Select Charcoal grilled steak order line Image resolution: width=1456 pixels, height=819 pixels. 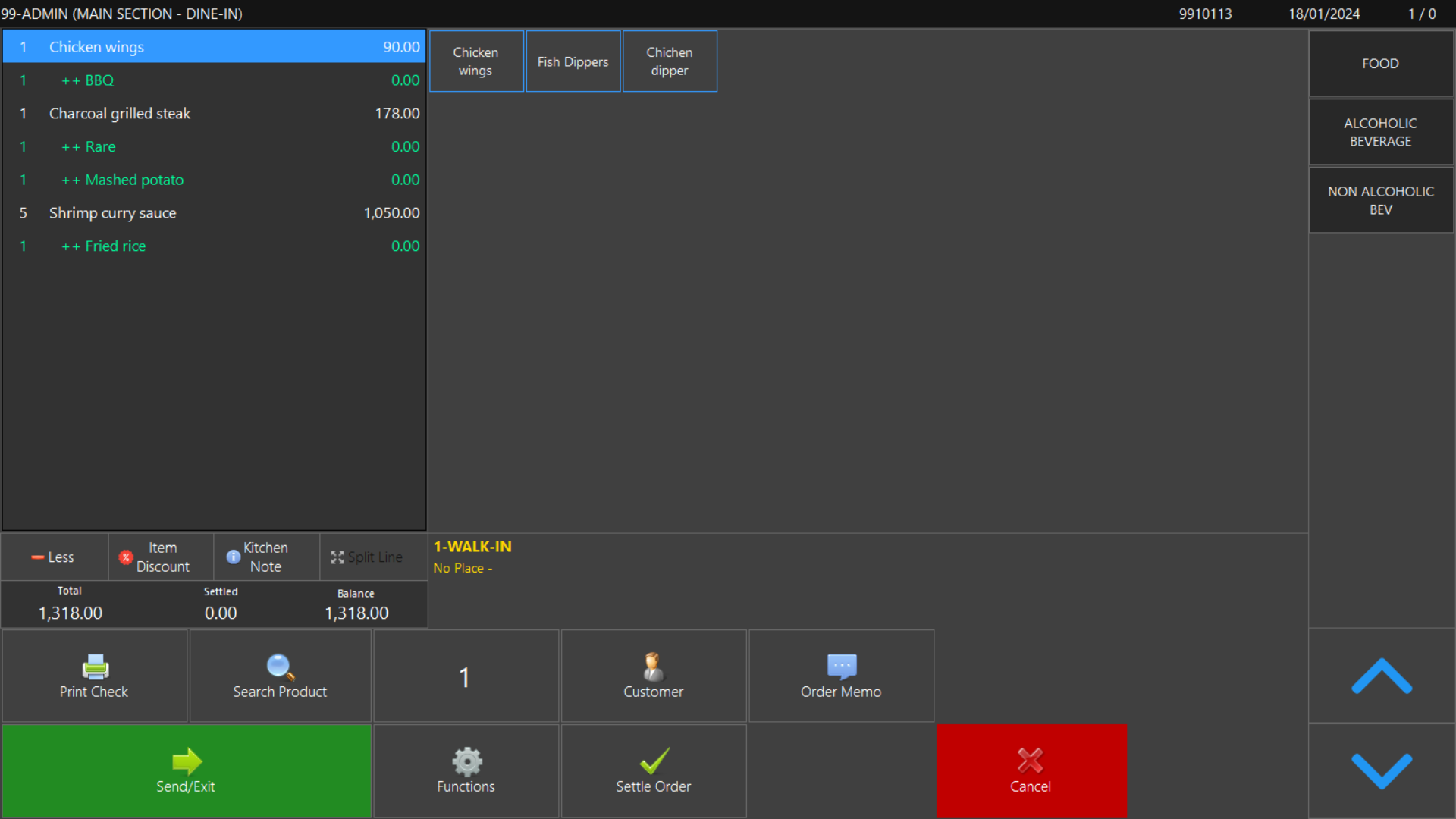pos(214,113)
